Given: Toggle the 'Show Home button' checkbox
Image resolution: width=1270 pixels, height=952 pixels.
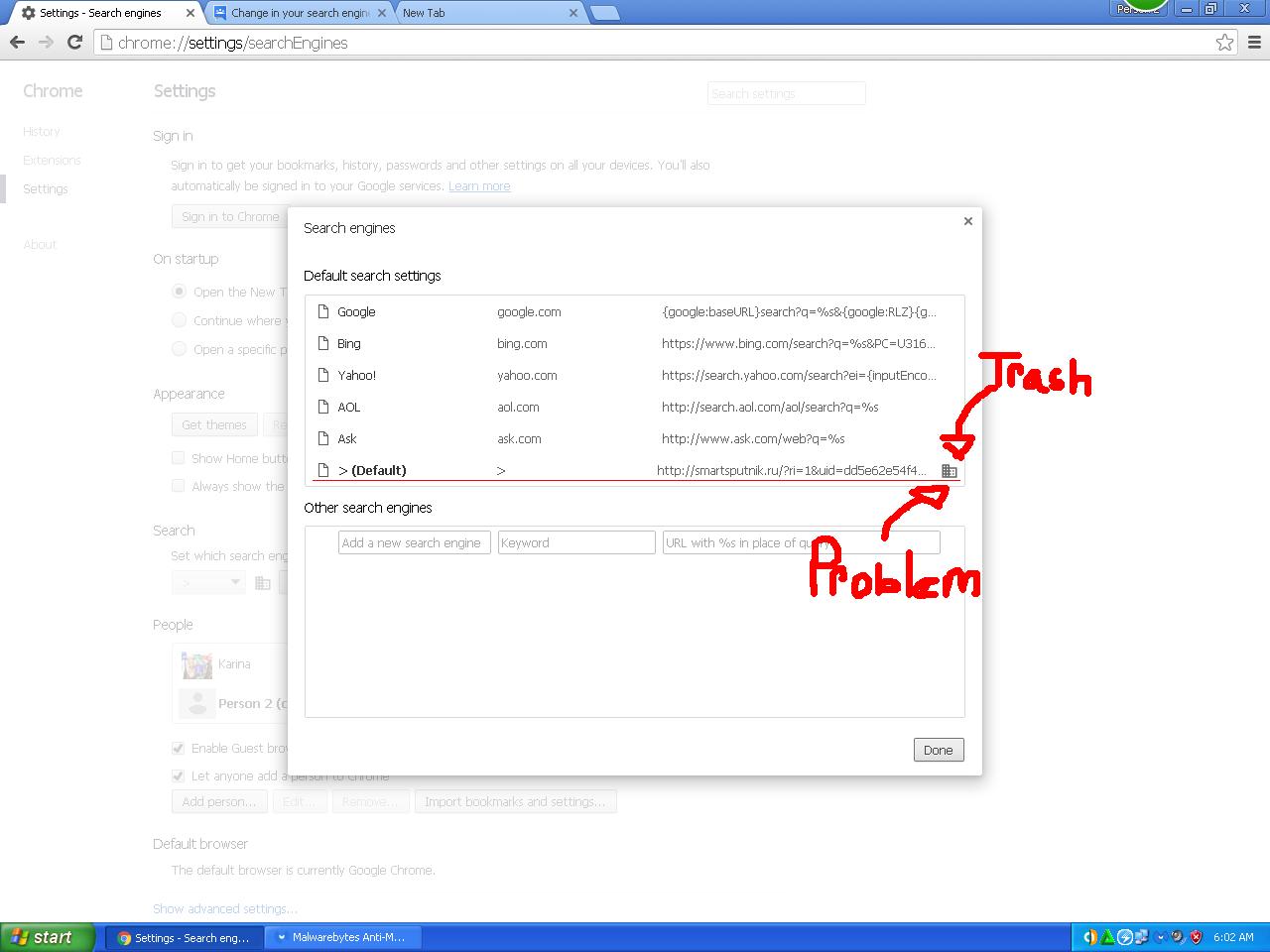Looking at the screenshot, I should pos(179,458).
